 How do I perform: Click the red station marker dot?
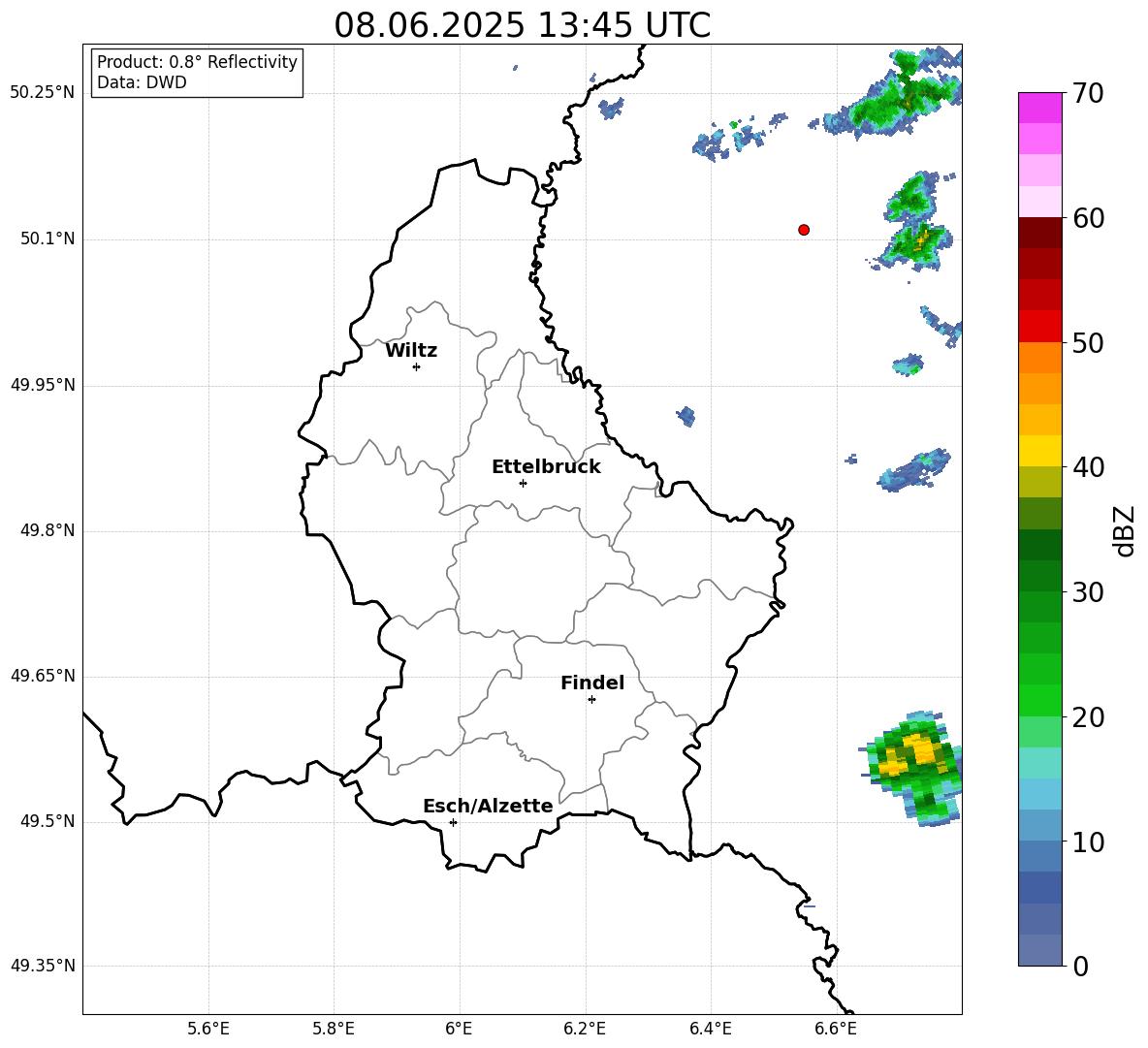tap(804, 230)
